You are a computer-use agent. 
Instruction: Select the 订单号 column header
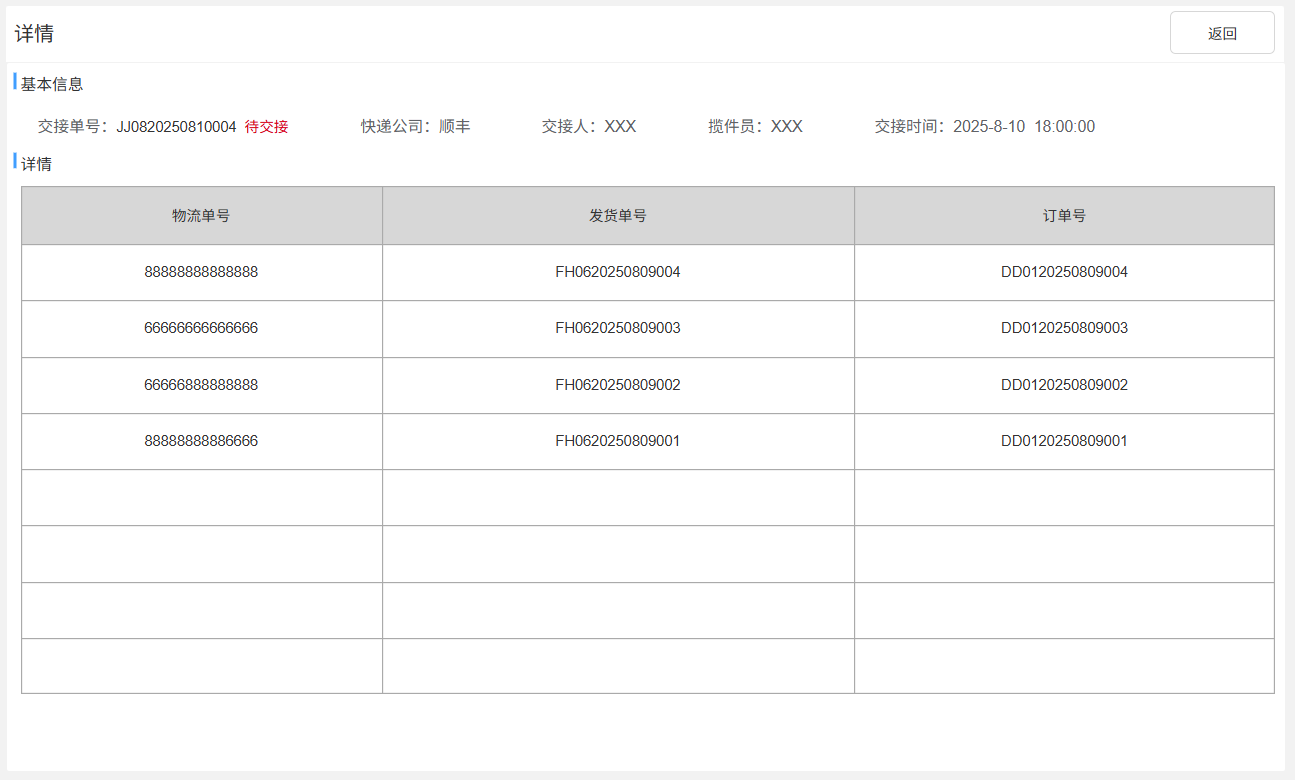click(1064, 215)
